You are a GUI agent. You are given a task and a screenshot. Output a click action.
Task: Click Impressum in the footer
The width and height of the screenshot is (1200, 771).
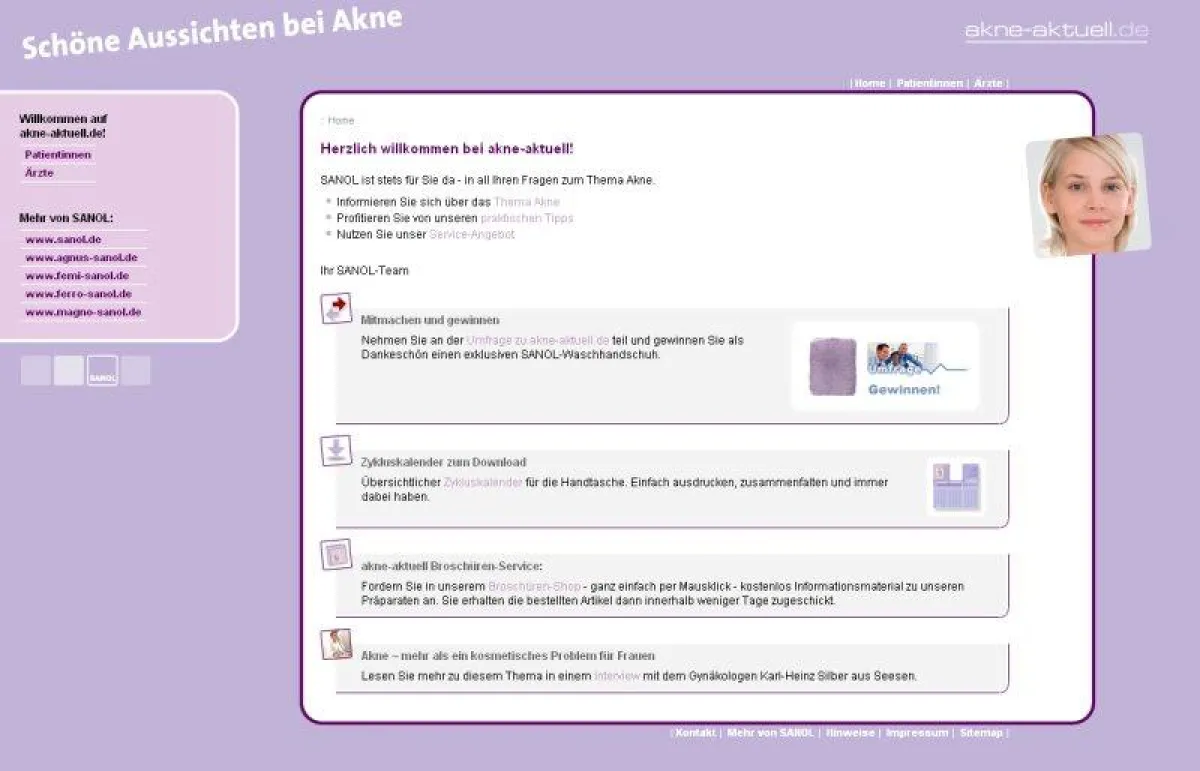(x=916, y=733)
